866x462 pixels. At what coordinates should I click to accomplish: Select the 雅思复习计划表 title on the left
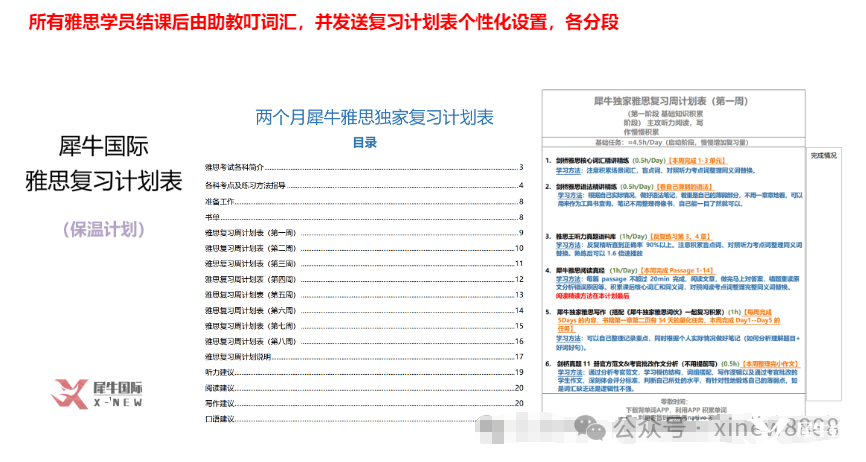[104, 181]
